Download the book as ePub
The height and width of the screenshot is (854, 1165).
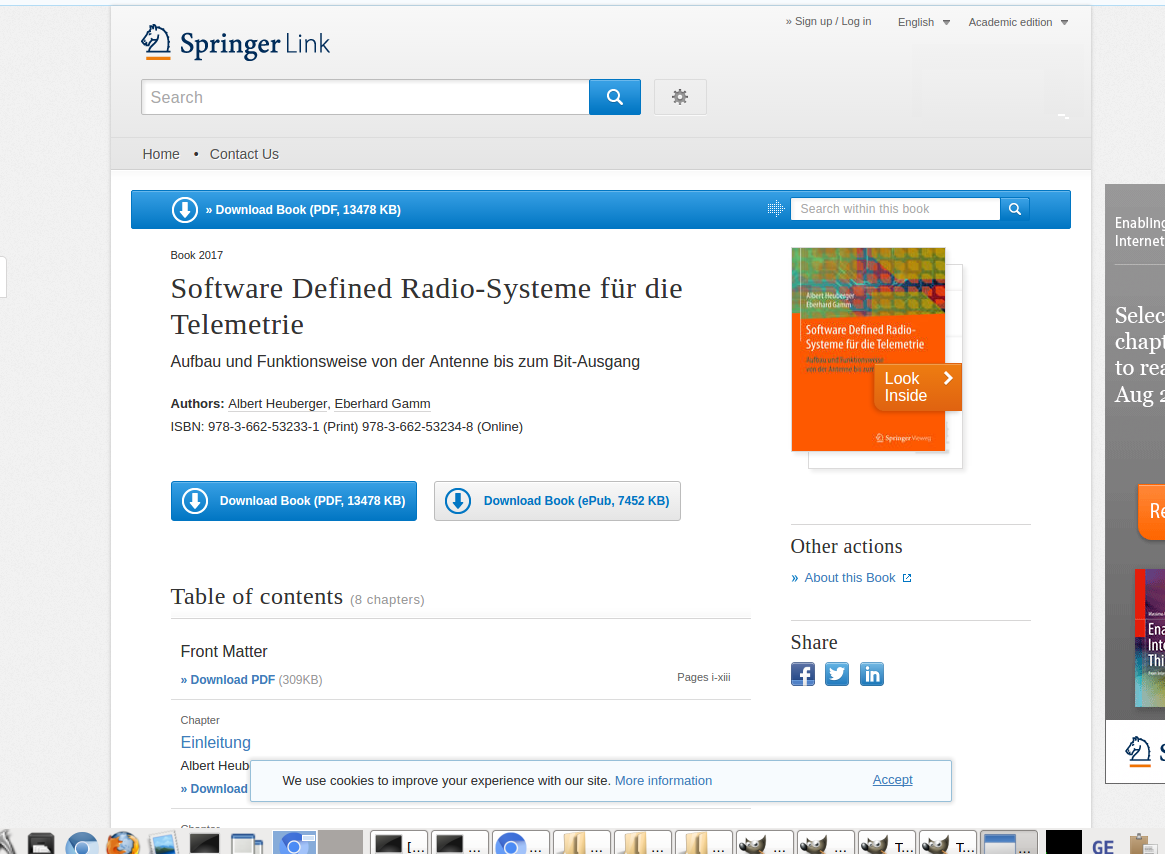coord(557,501)
